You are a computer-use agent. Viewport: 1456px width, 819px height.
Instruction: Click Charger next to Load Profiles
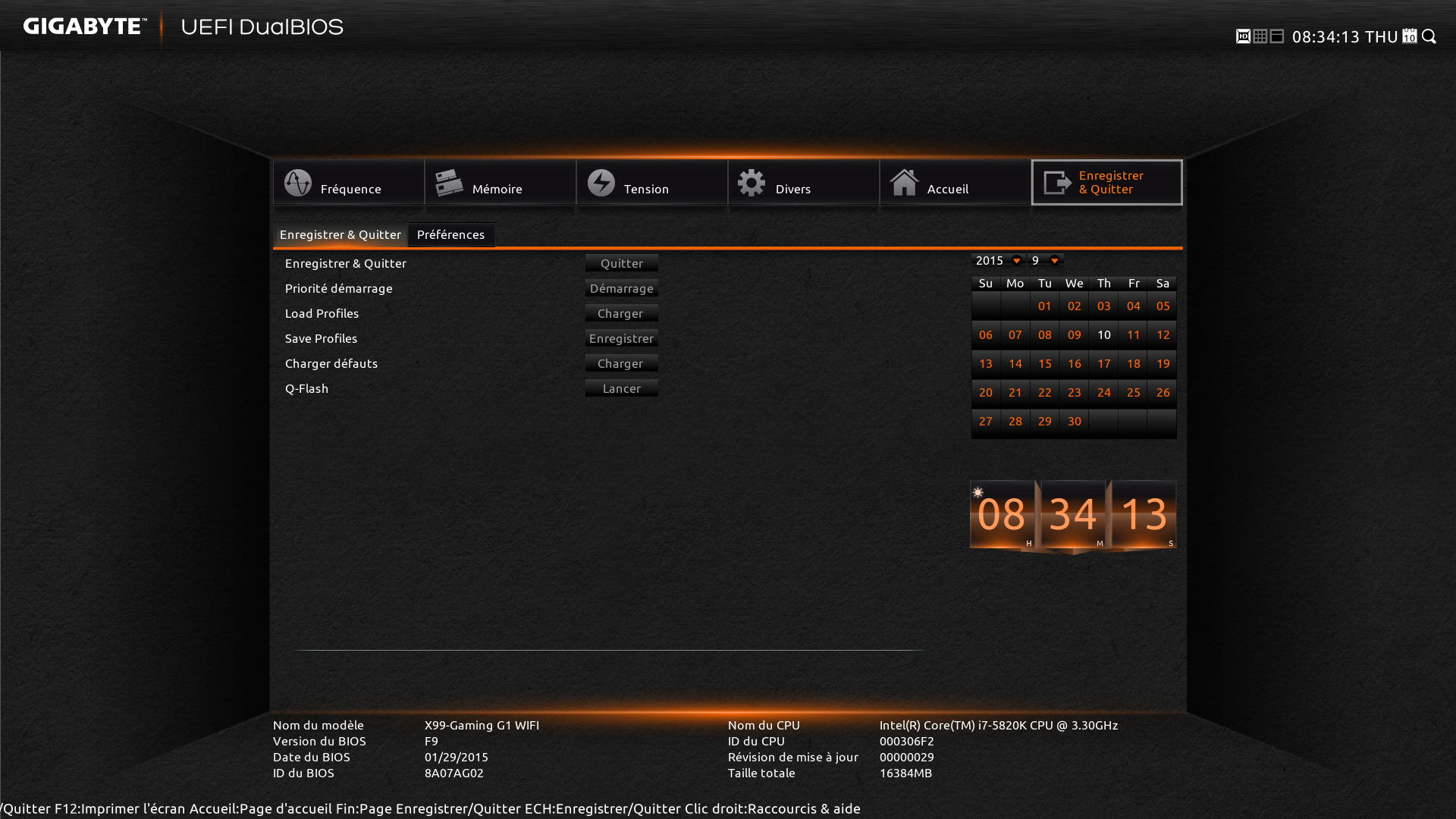point(622,313)
